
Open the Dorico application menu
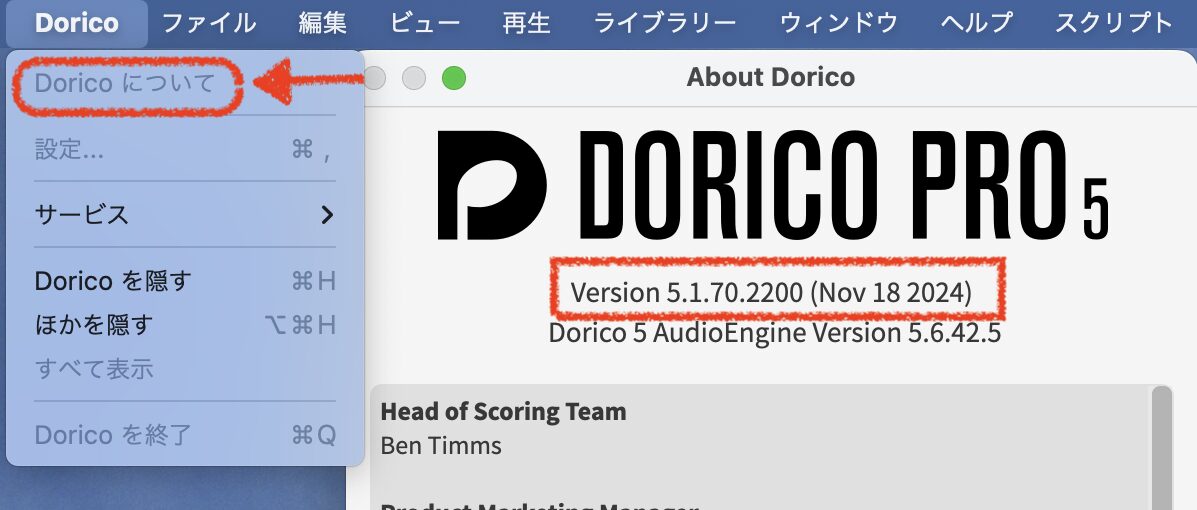pyautogui.click(x=76, y=23)
